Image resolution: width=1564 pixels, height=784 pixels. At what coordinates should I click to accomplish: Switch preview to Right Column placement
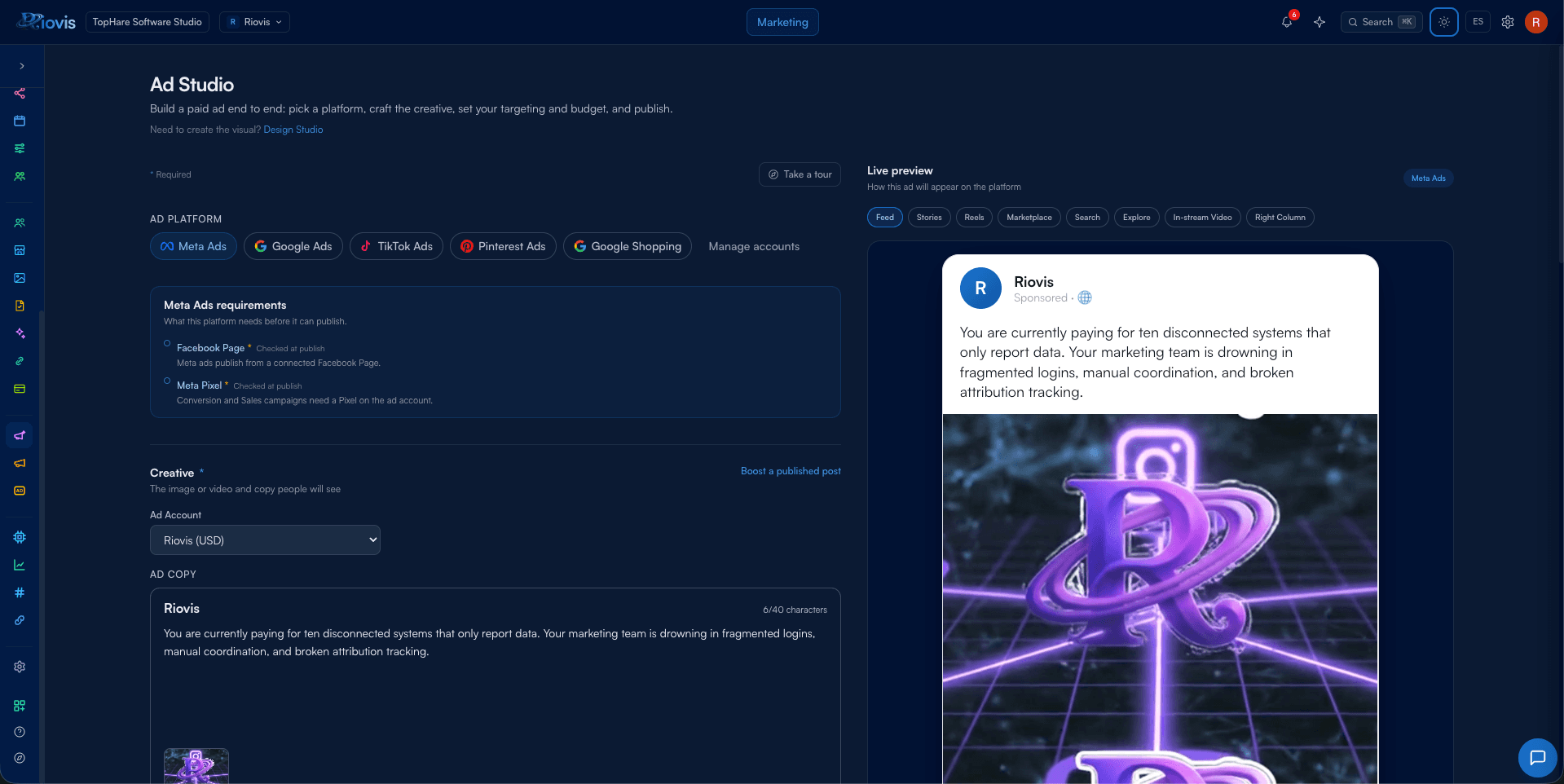[1280, 218]
